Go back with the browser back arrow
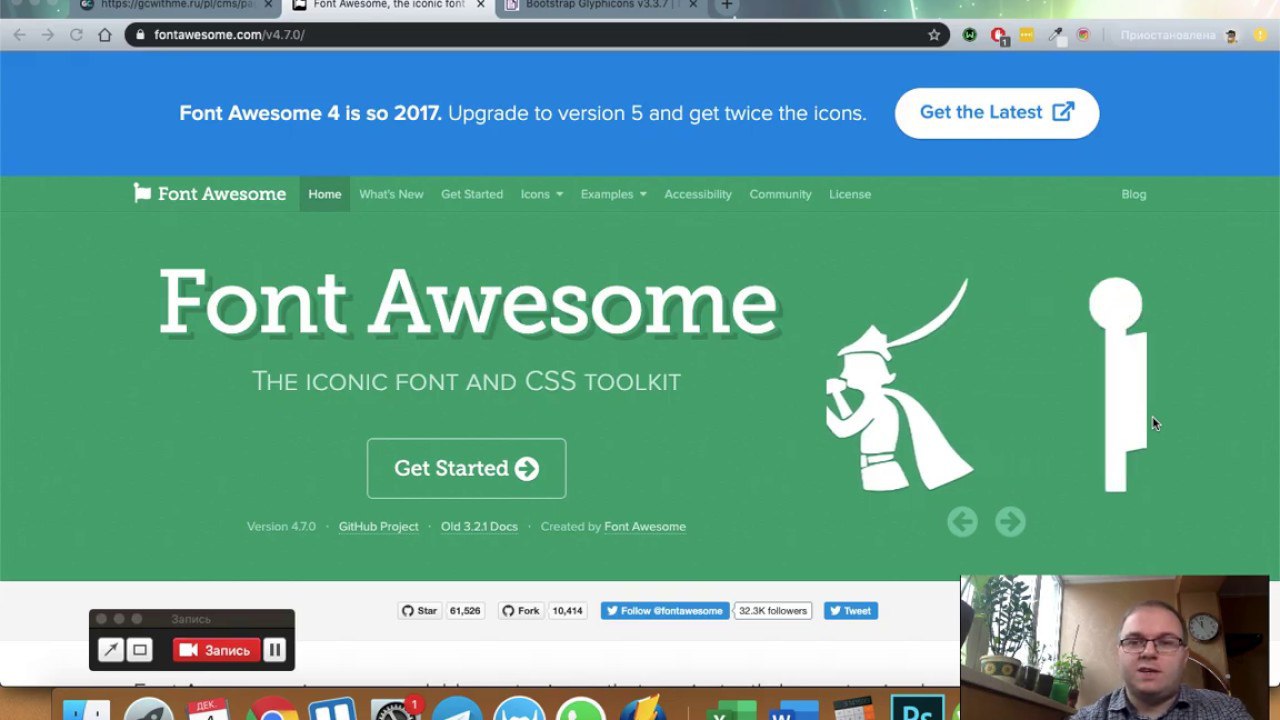1280x720 pixels. [20, 35]
